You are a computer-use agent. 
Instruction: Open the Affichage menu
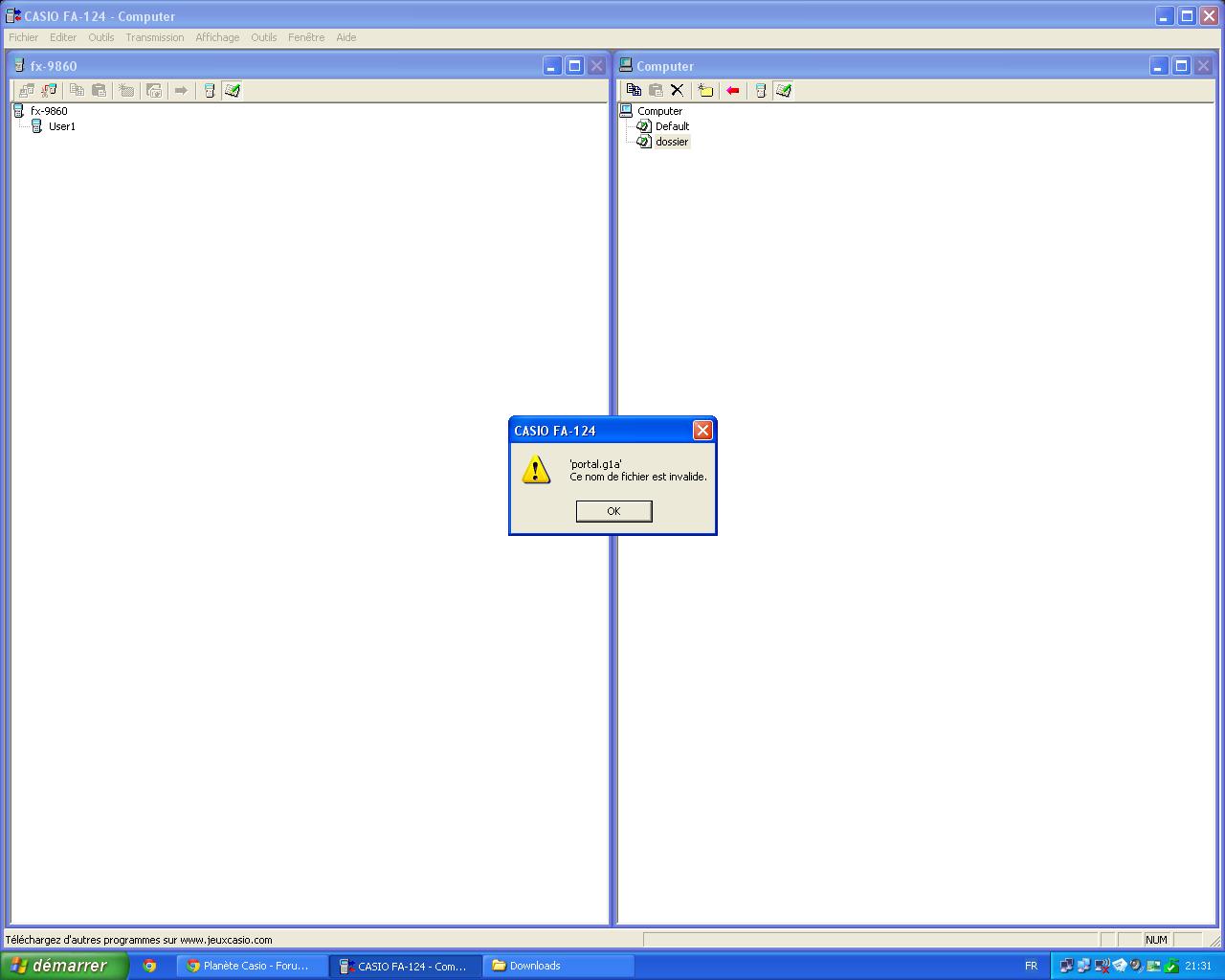click(x=217, y=37)
